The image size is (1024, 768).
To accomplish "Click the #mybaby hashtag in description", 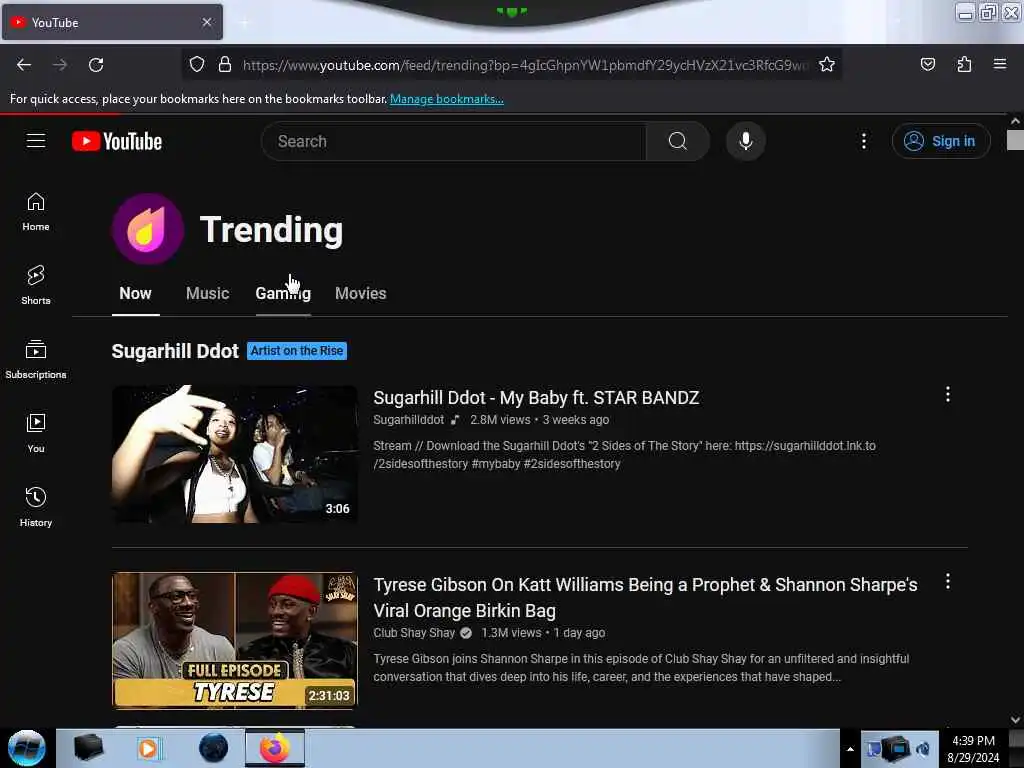I will click(496, 464).
